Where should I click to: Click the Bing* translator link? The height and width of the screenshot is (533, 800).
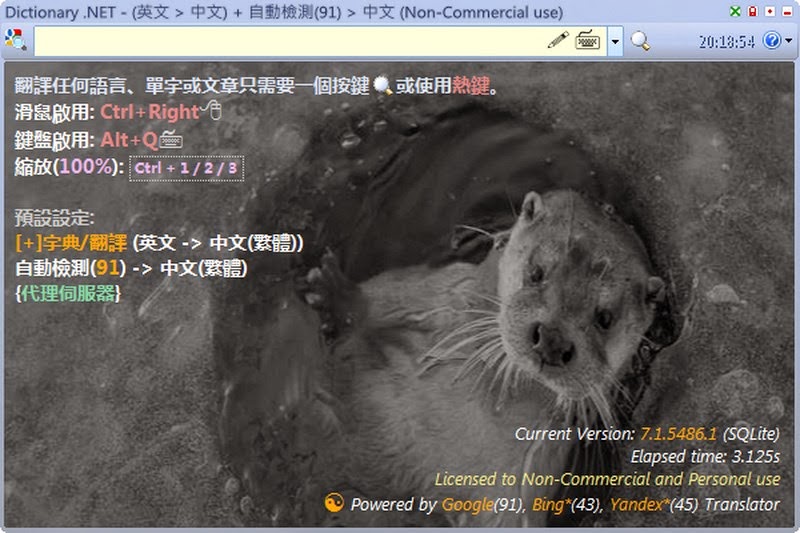point(551,504)
